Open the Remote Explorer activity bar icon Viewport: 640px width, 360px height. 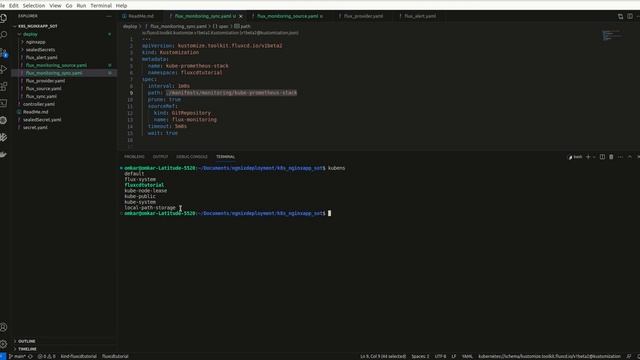tap(4, 103)
